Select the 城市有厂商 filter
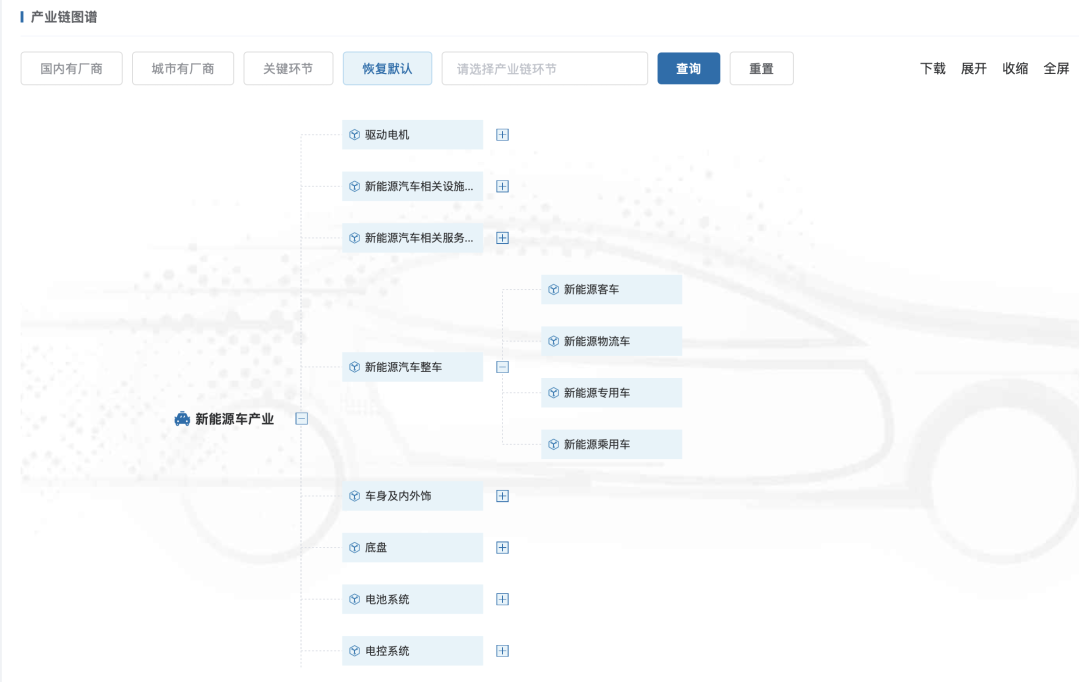Screen dimensions: 1080x682 pyautogui.click(x=183, y=68)
